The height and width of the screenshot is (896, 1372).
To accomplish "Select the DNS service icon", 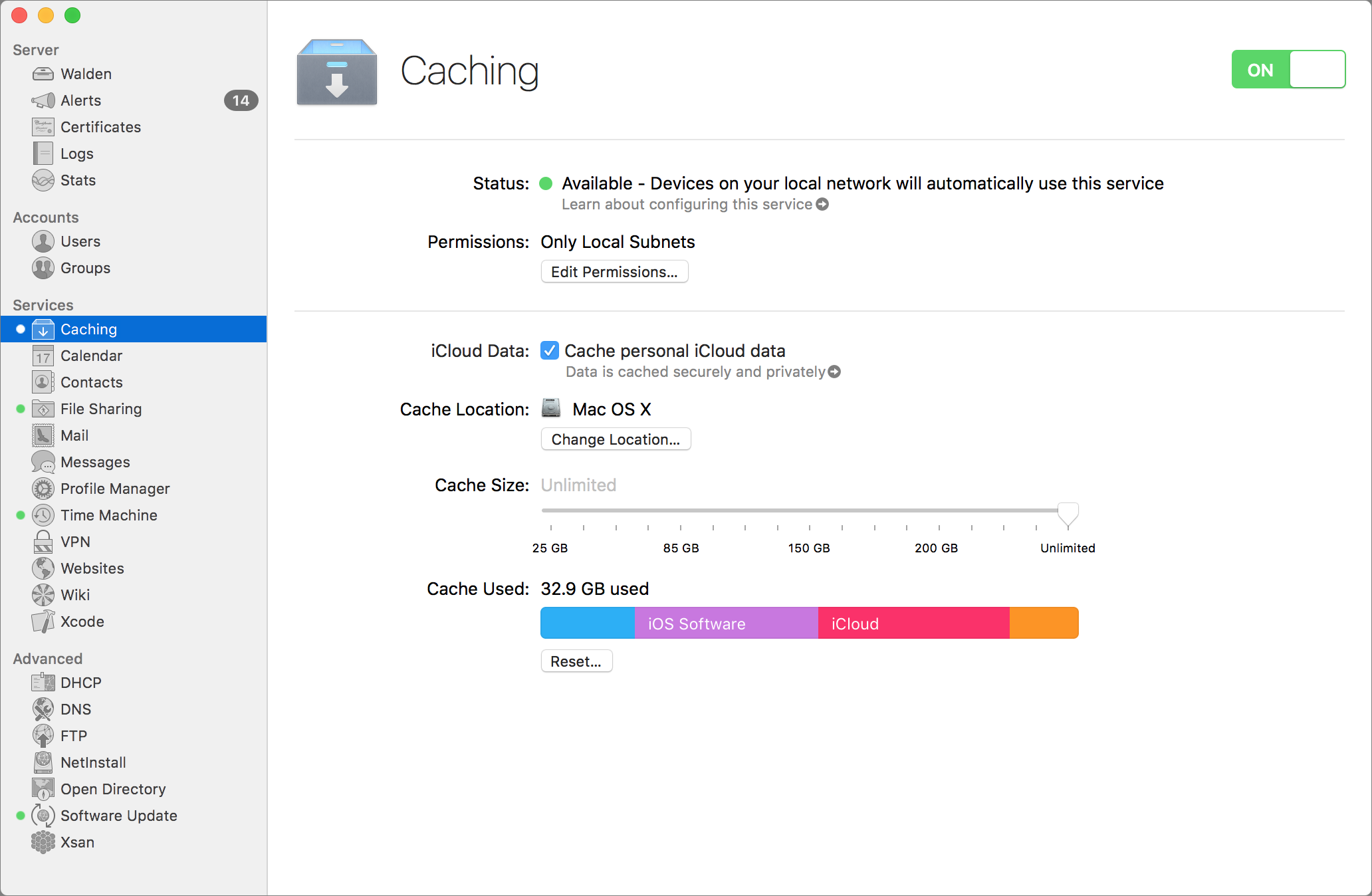I will (43, 709).
